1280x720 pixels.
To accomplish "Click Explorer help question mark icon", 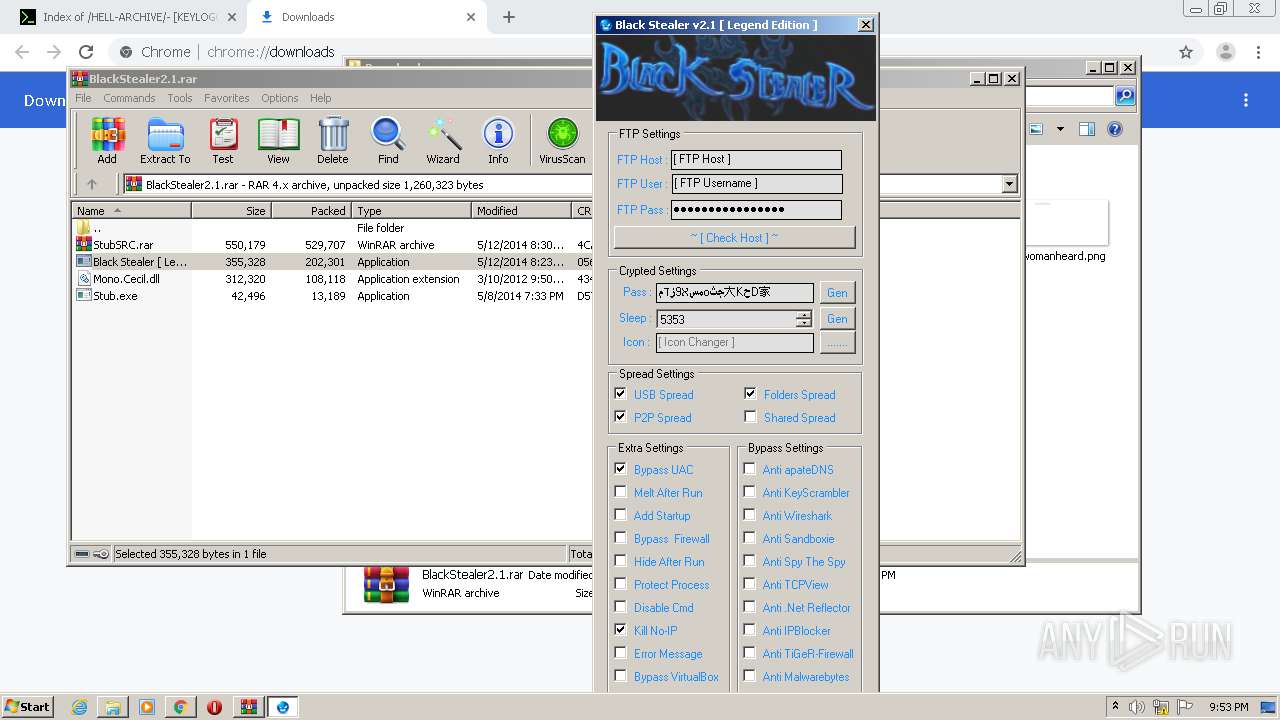I will (1115, 129).
